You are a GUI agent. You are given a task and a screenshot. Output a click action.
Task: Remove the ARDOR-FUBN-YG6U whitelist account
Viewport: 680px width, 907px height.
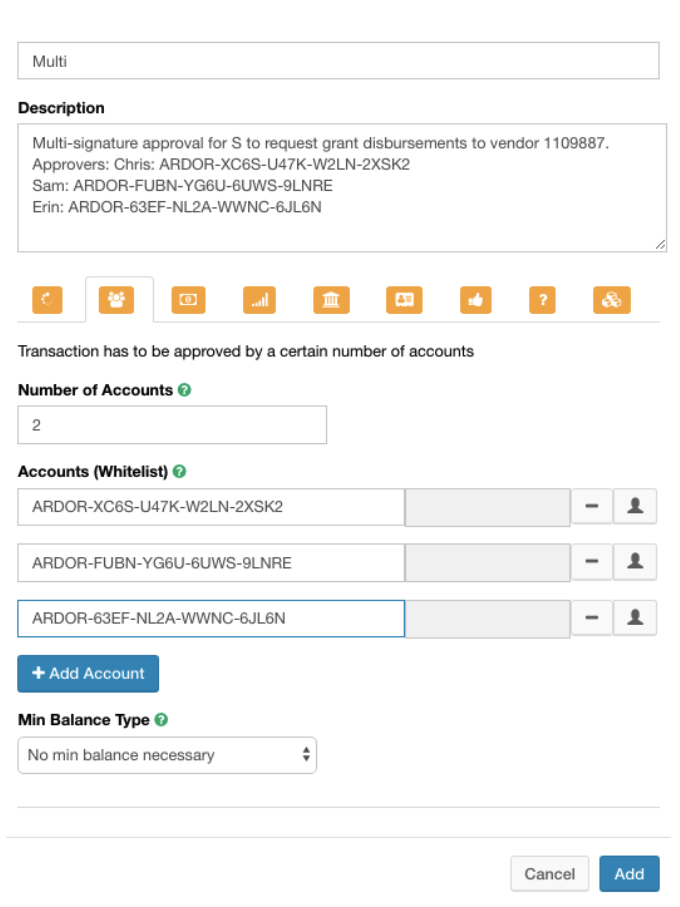[x=591, y=562]
